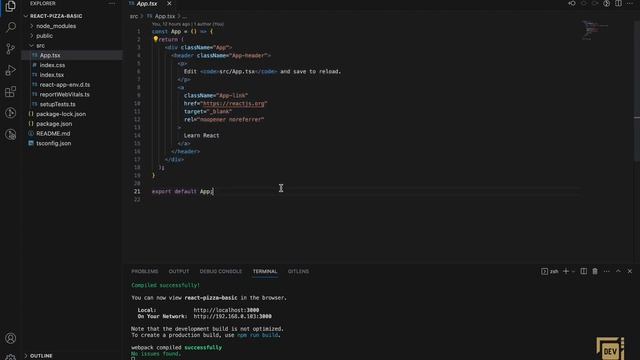640x360 pixels.
Task: Click 'Compiled successfully!' in terminal
Action: (x=166, y=285)
